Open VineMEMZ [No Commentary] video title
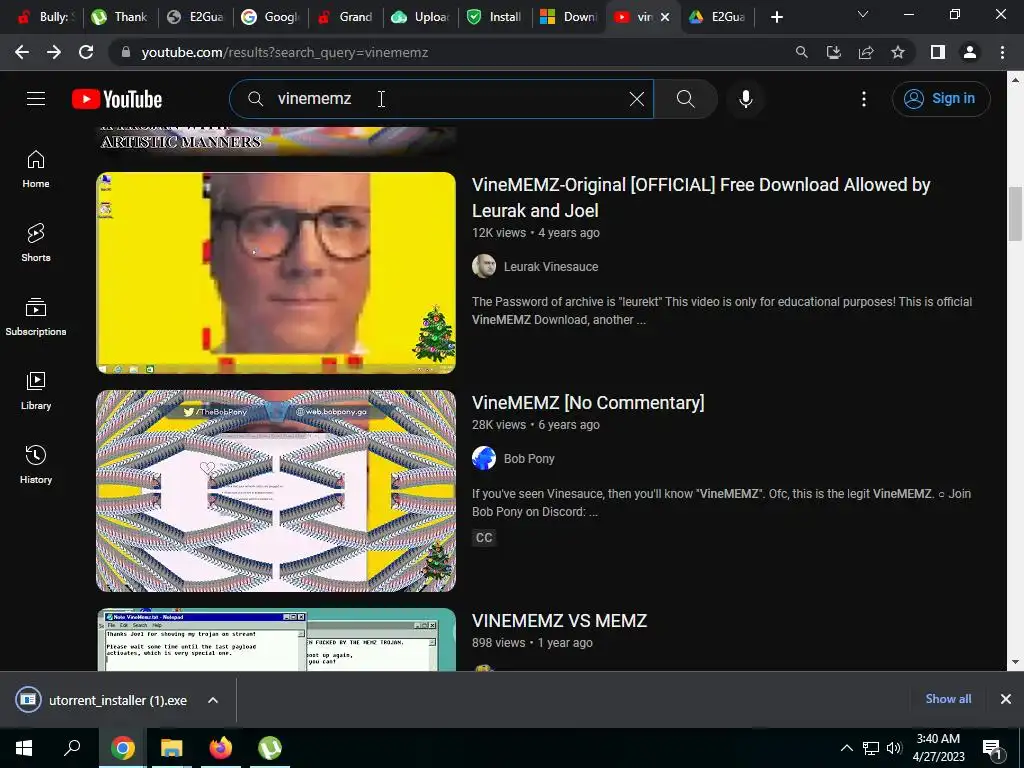The width and height of the screenshot is (1024, 768). click(x=588, y=402)
